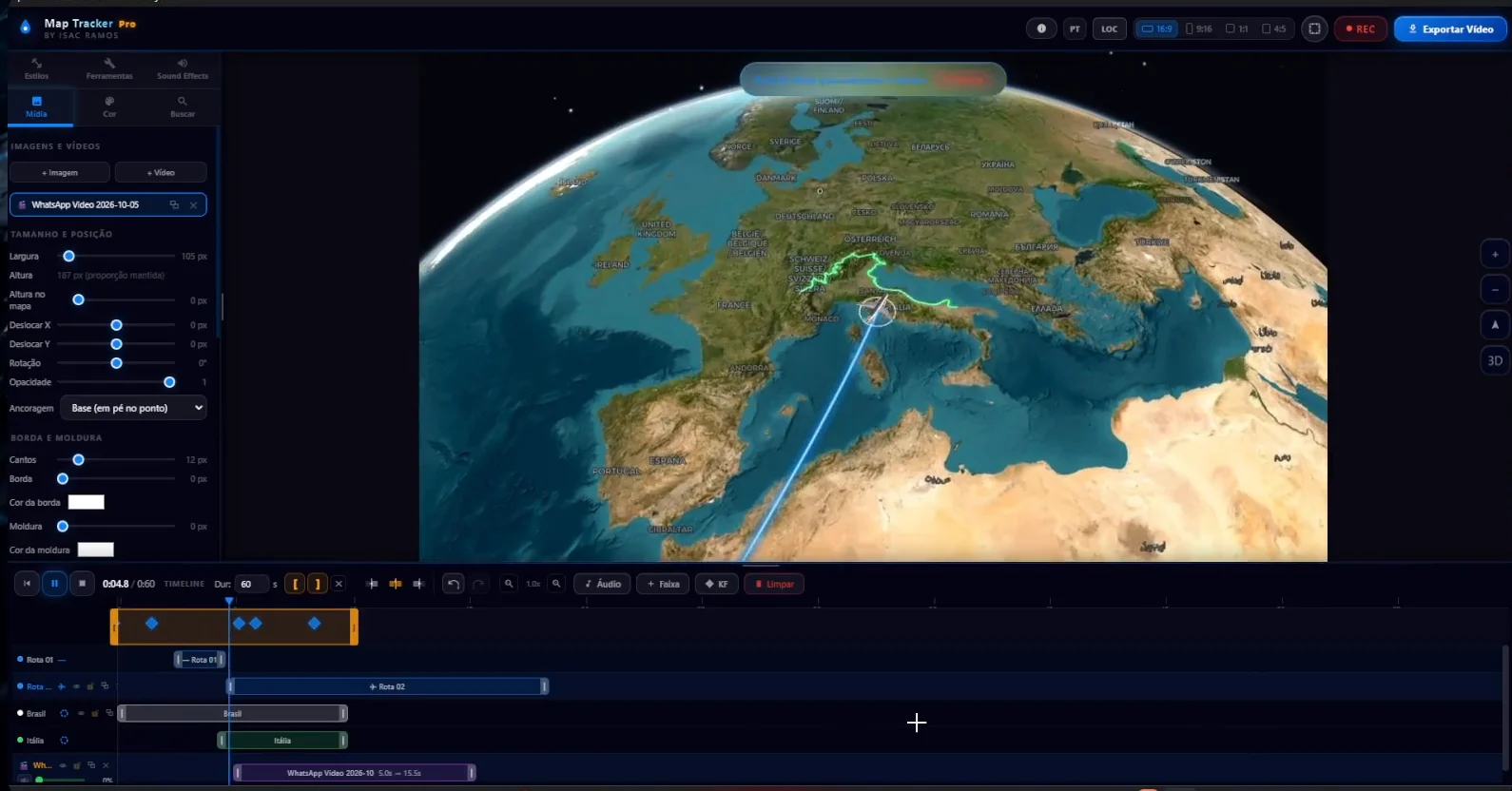1512x791 pixels.
Task: Click the zoom out minus button on the map
Action: tap(1495, 290)
